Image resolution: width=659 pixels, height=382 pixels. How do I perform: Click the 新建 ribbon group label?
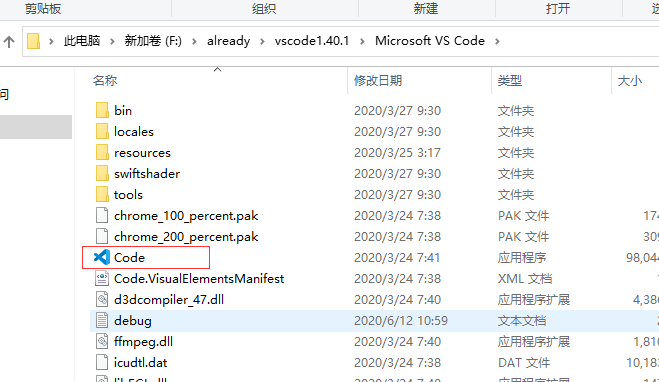[x=426, y=8]
